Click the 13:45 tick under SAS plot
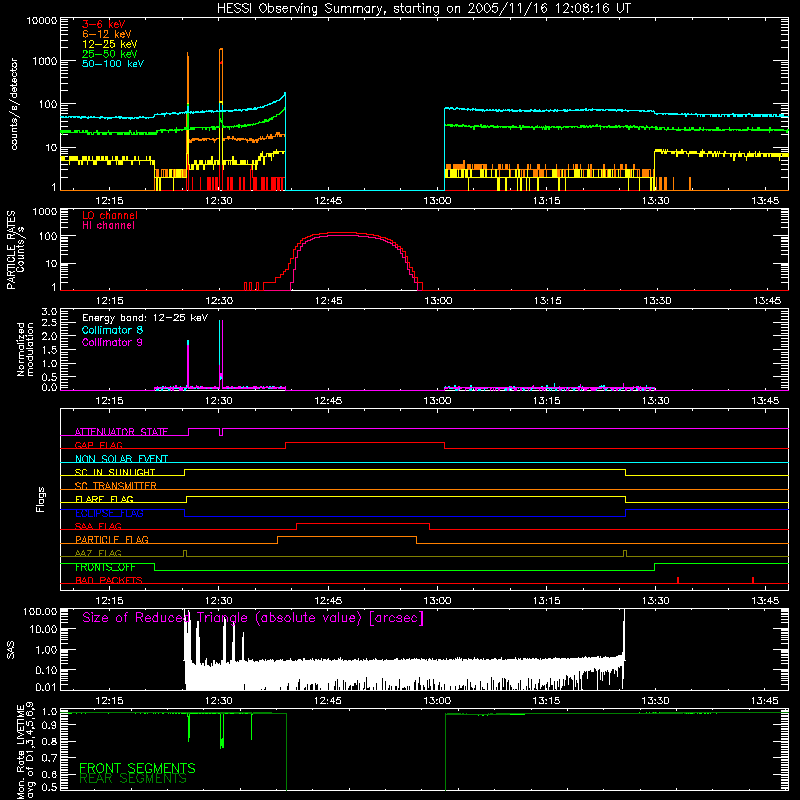Viewport: 800px width, 800px height. (765, 701)
